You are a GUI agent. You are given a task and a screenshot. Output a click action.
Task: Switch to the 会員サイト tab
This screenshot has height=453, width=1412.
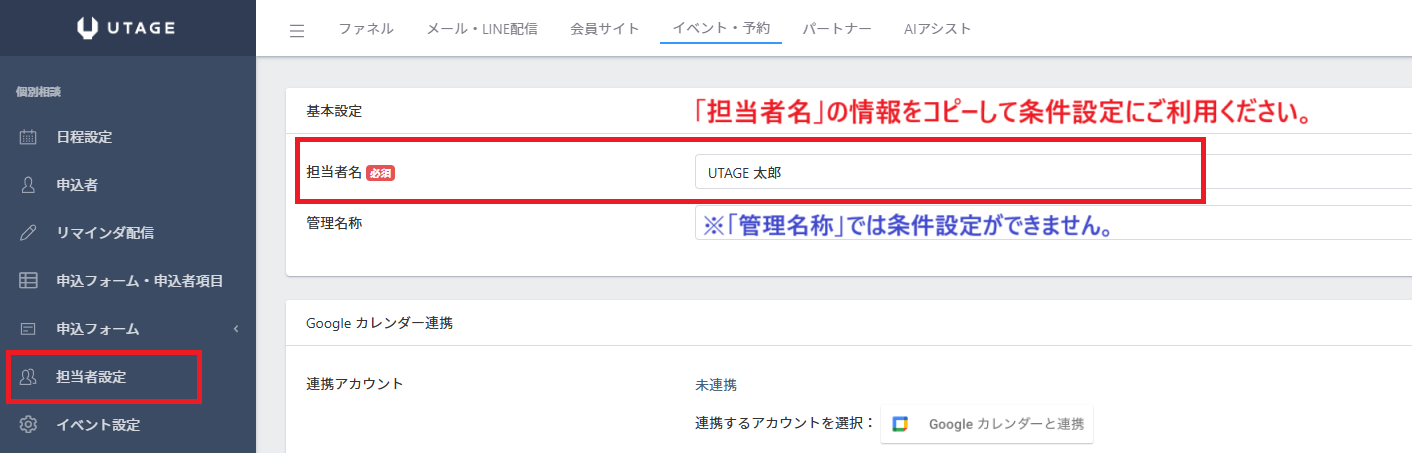(x=604, y=29)
